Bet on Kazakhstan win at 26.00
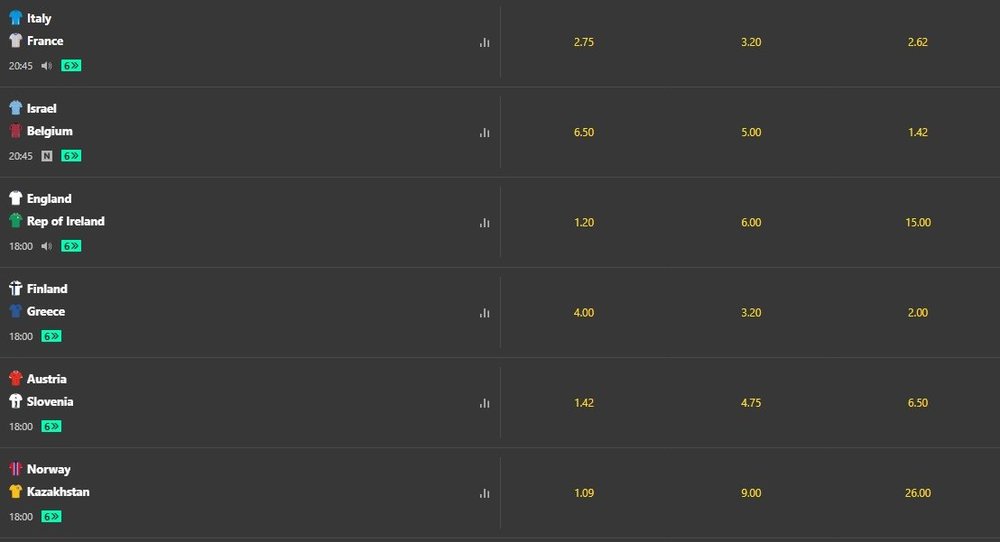Viewport: 1000px width, 542px height. (917, 493)
